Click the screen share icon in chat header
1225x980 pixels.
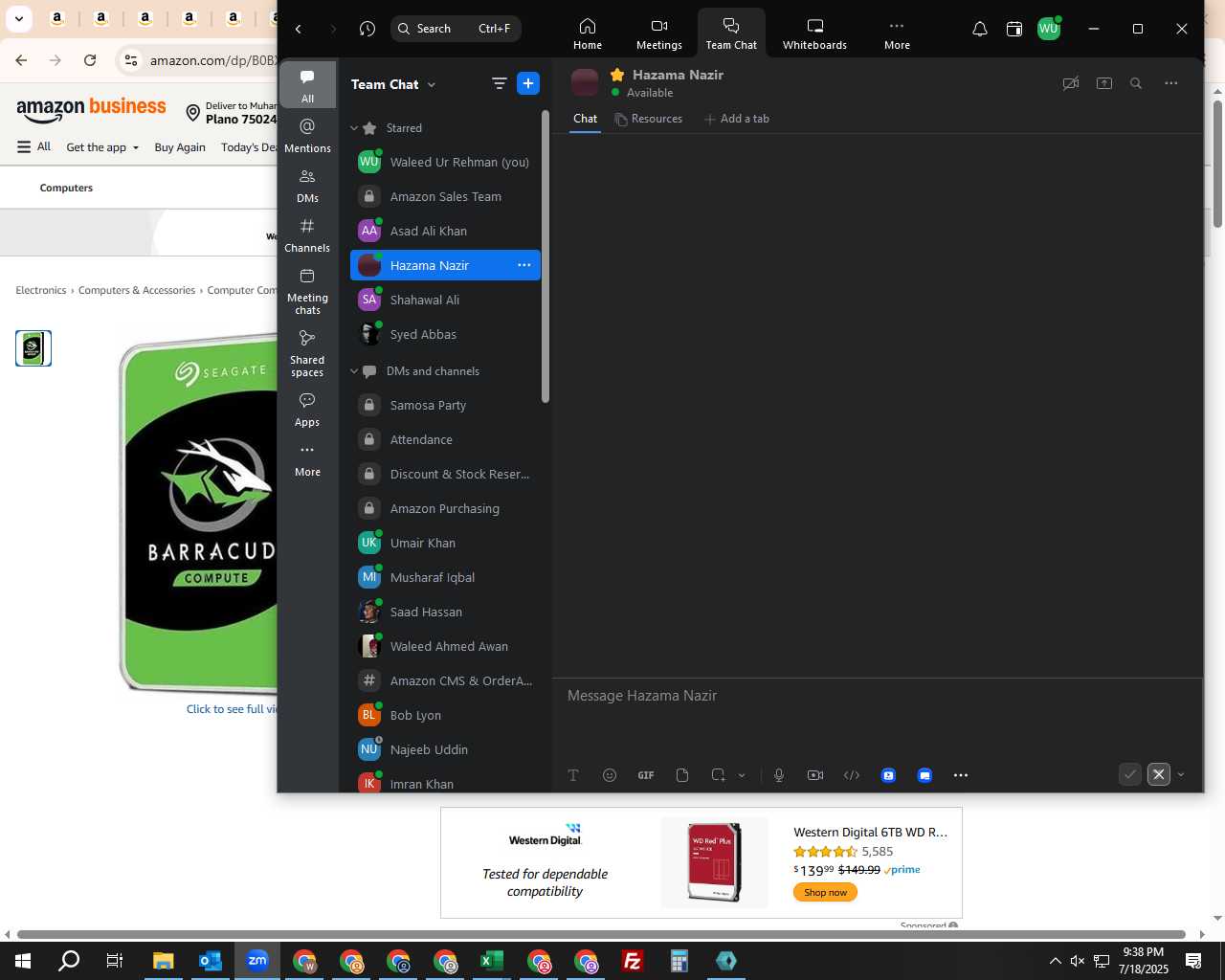[1104, 83]
